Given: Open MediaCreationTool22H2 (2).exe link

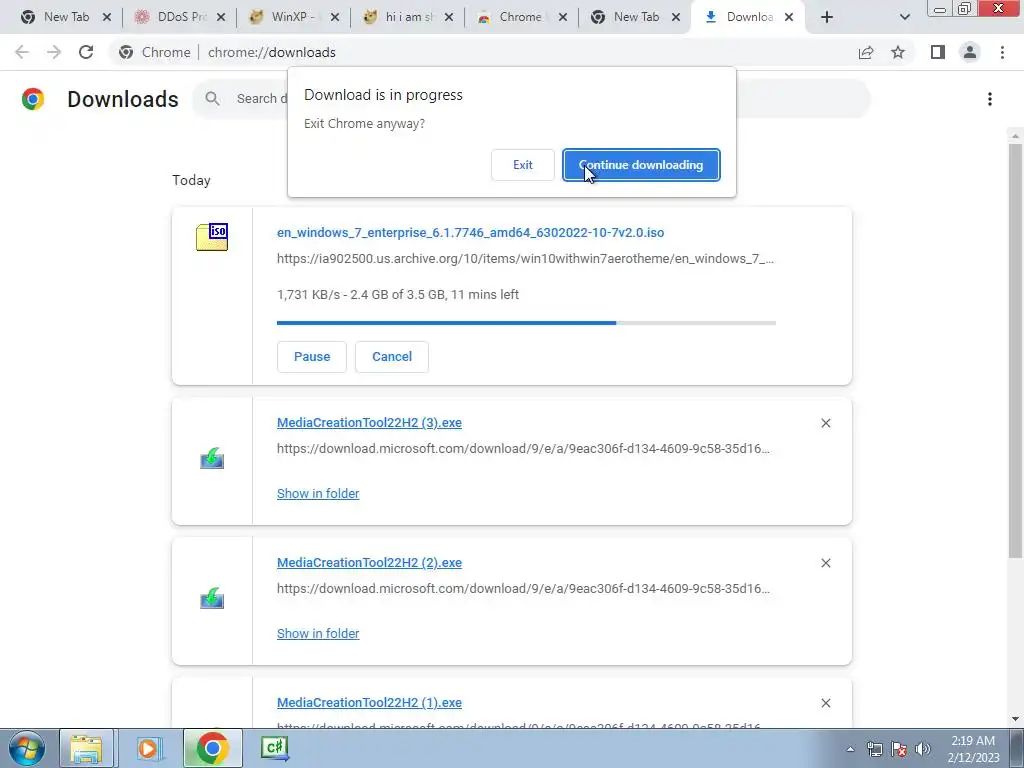Looking at the screenshot, I should [x=369, y=562].
